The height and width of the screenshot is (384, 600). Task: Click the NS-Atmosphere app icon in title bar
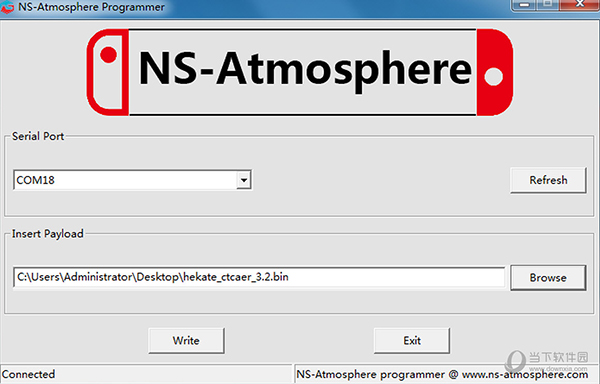tap(7, 8)
